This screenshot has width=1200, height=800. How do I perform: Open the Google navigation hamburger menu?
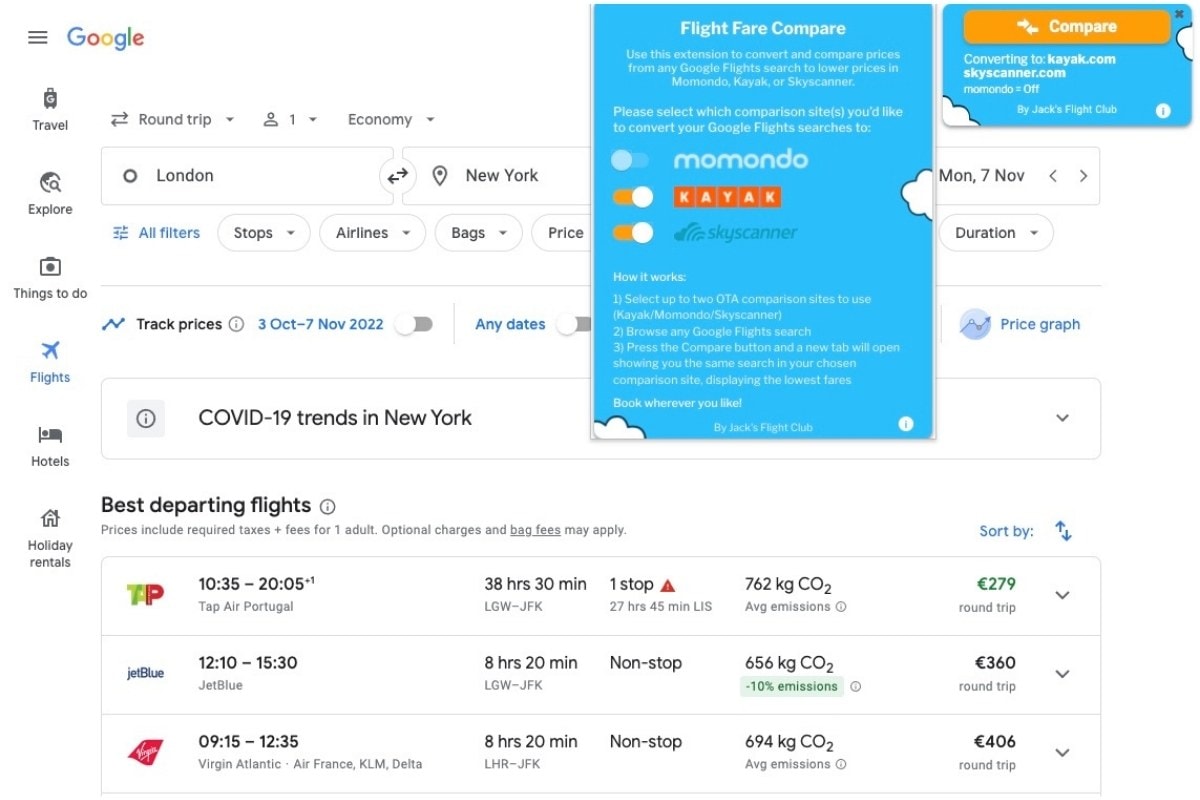[37, 37]
